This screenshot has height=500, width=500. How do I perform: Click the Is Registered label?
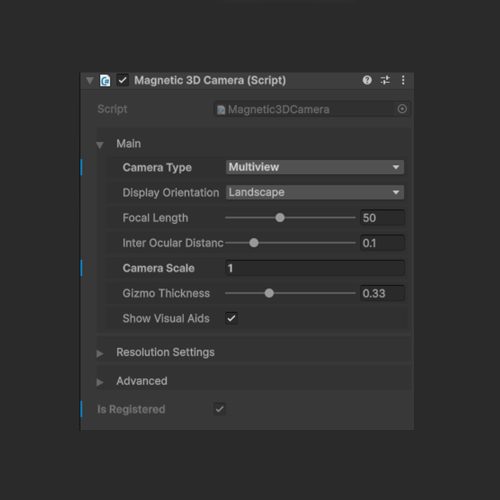pyautogui.click(x=131, y=409)
